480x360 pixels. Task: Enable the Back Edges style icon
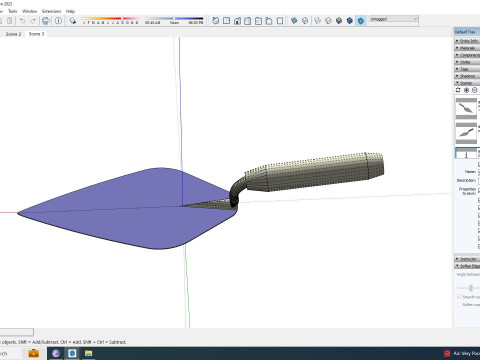click(305, 21)
